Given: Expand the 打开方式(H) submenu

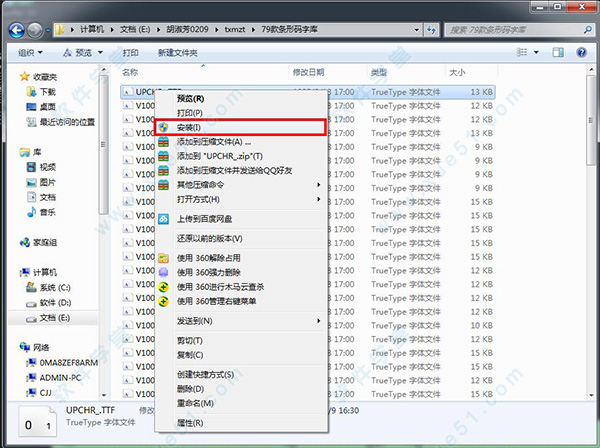Looking at the screenshot, I should coord(318,199).
